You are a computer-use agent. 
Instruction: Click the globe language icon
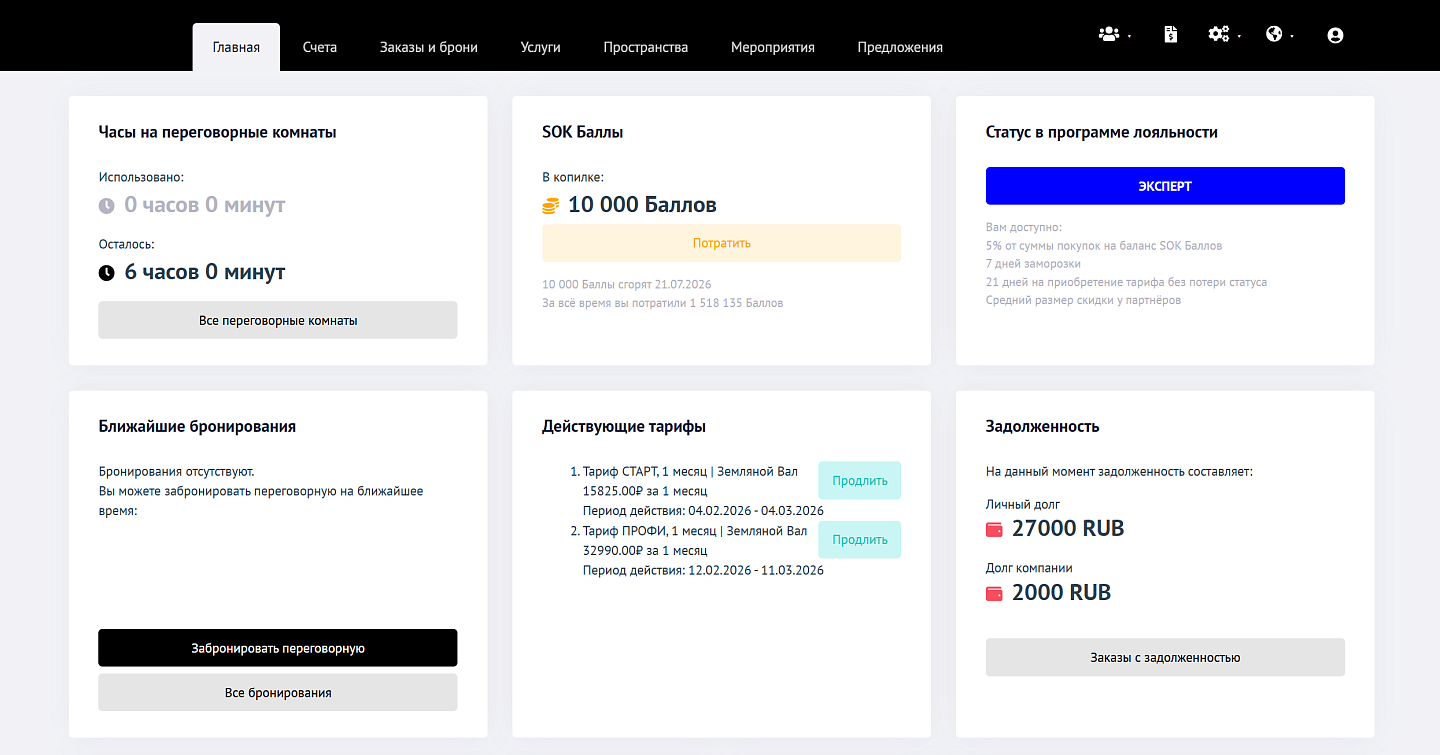click(1274, 34)
